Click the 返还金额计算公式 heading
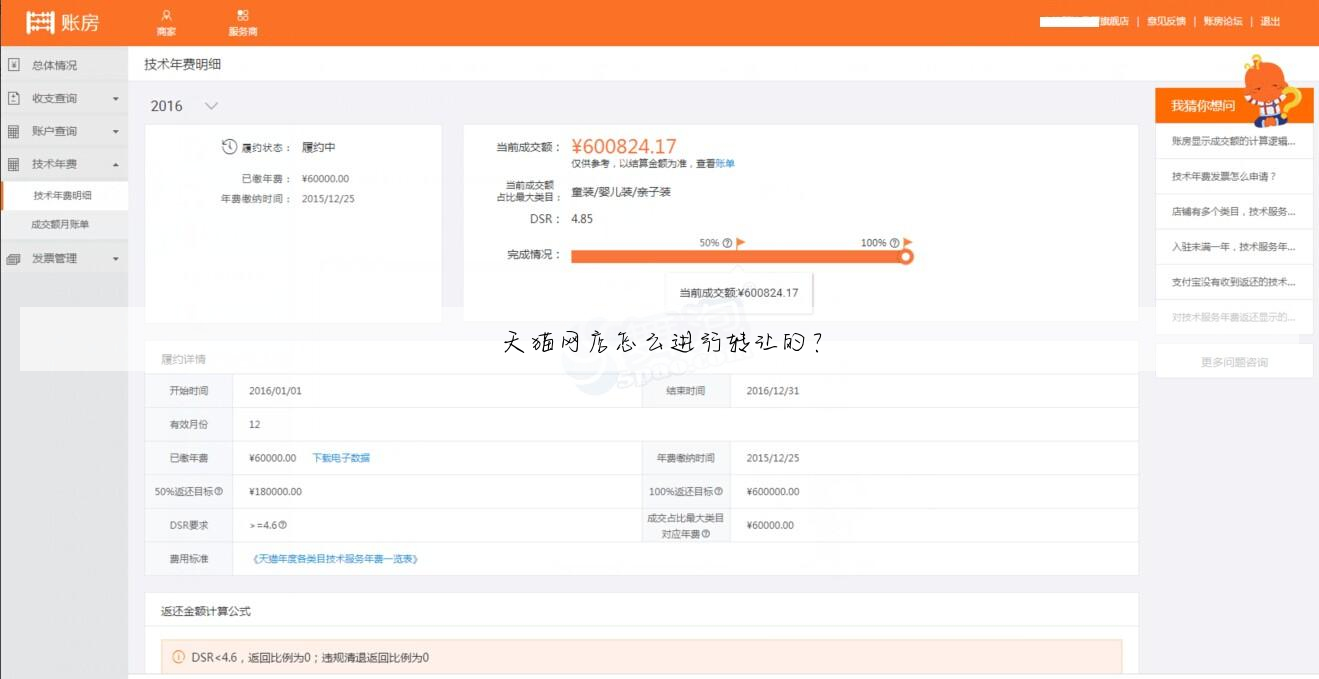The width and height of the screenshot is (1319, 679). [206, 611]
